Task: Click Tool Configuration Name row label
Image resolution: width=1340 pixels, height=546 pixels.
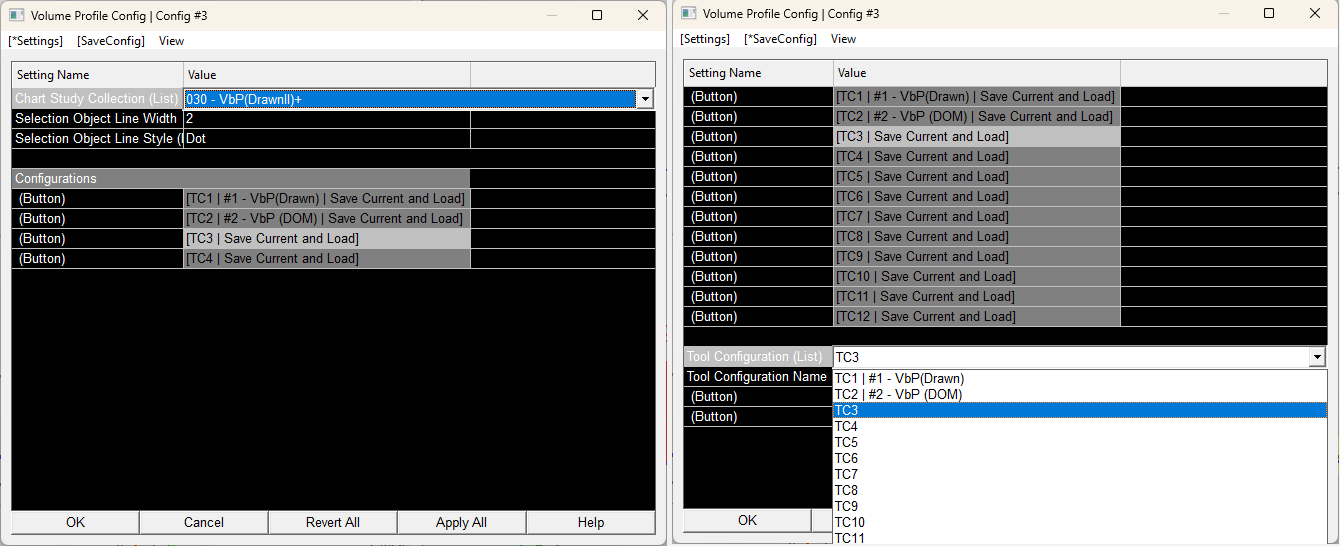Action: tap(758, 377)
